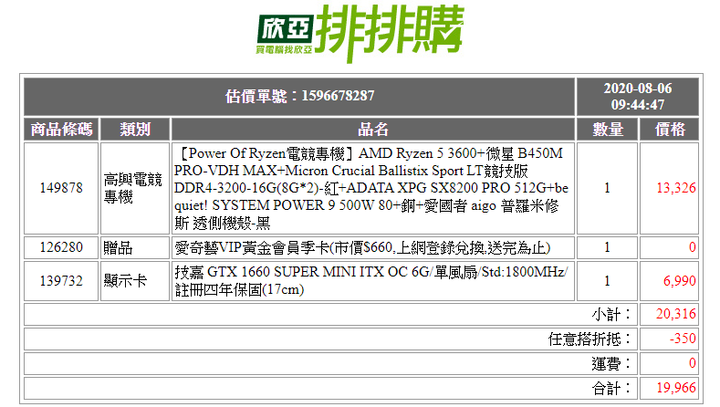Click the 任意搭折抵 label
Image resolution: width=720 pixels, height=407 pixels.
pyautogui.click(x=590, y=339)
